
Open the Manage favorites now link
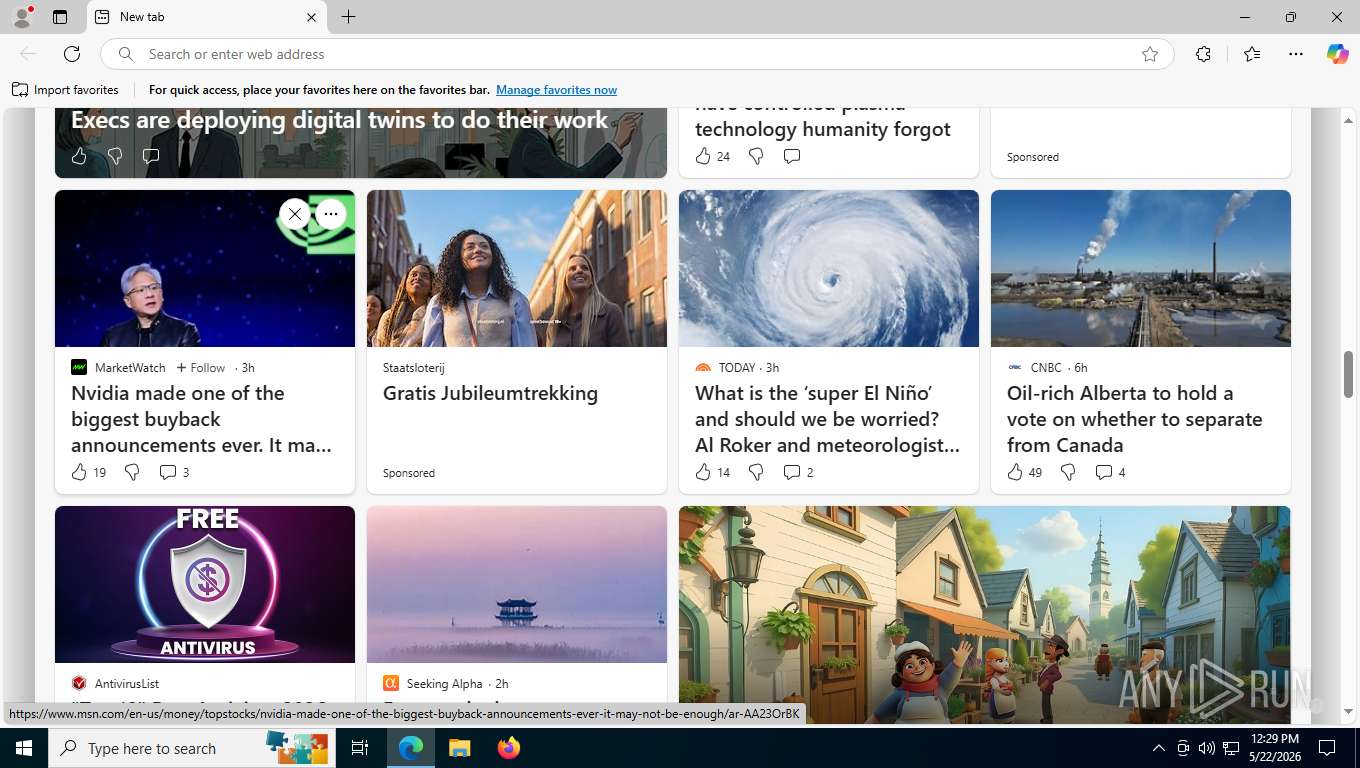(x=556, y=90)
